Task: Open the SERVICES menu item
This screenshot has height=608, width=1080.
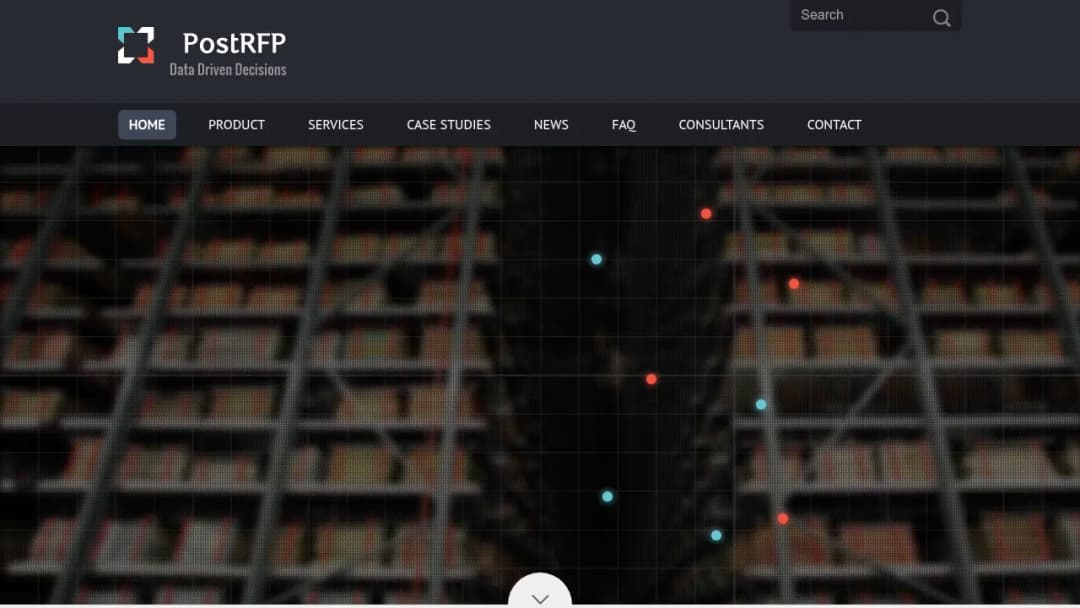Action: pyautogui.click(x=335, y=125)
